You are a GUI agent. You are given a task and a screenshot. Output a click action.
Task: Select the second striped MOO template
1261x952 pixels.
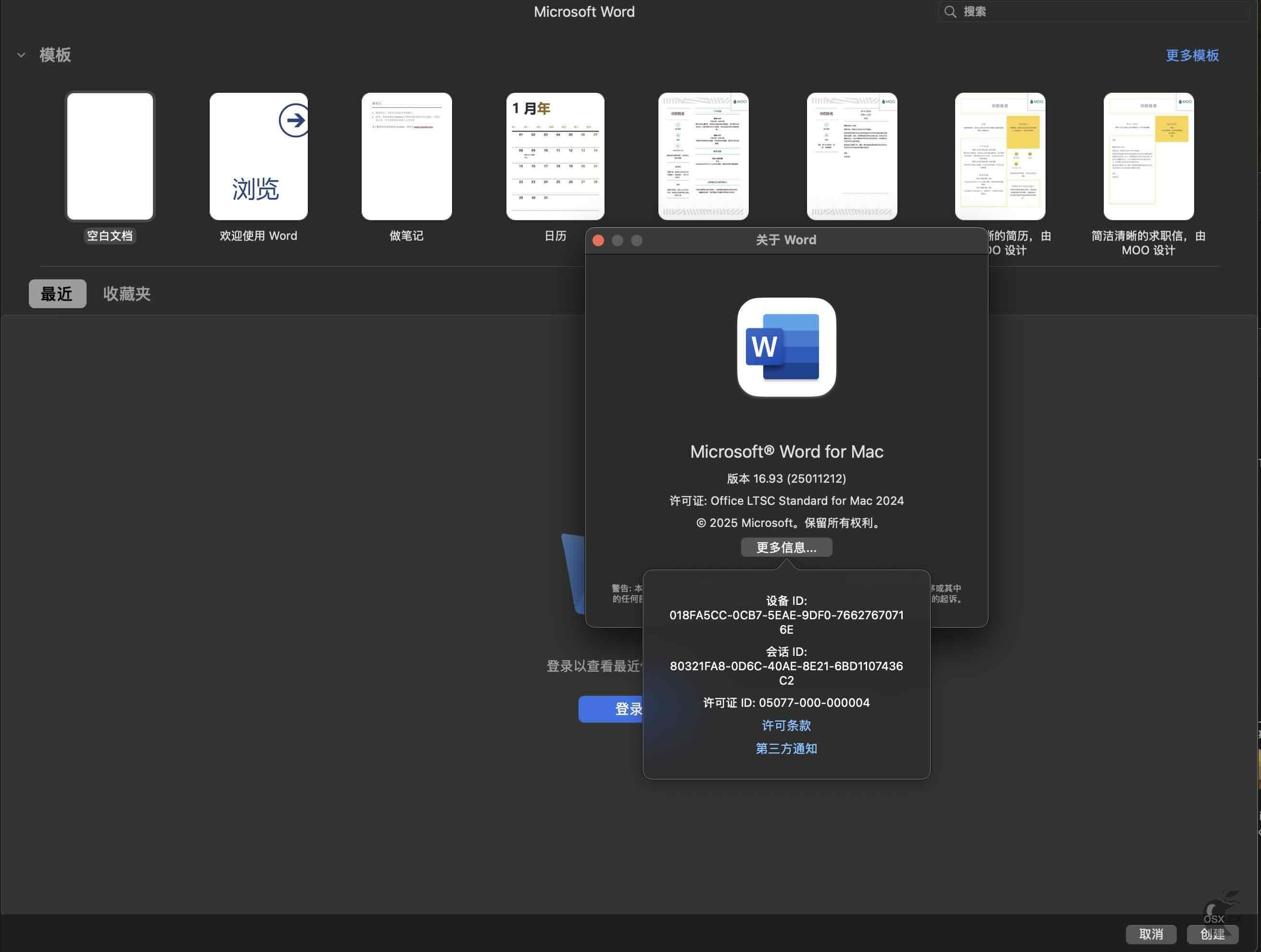tap(852, 156)
